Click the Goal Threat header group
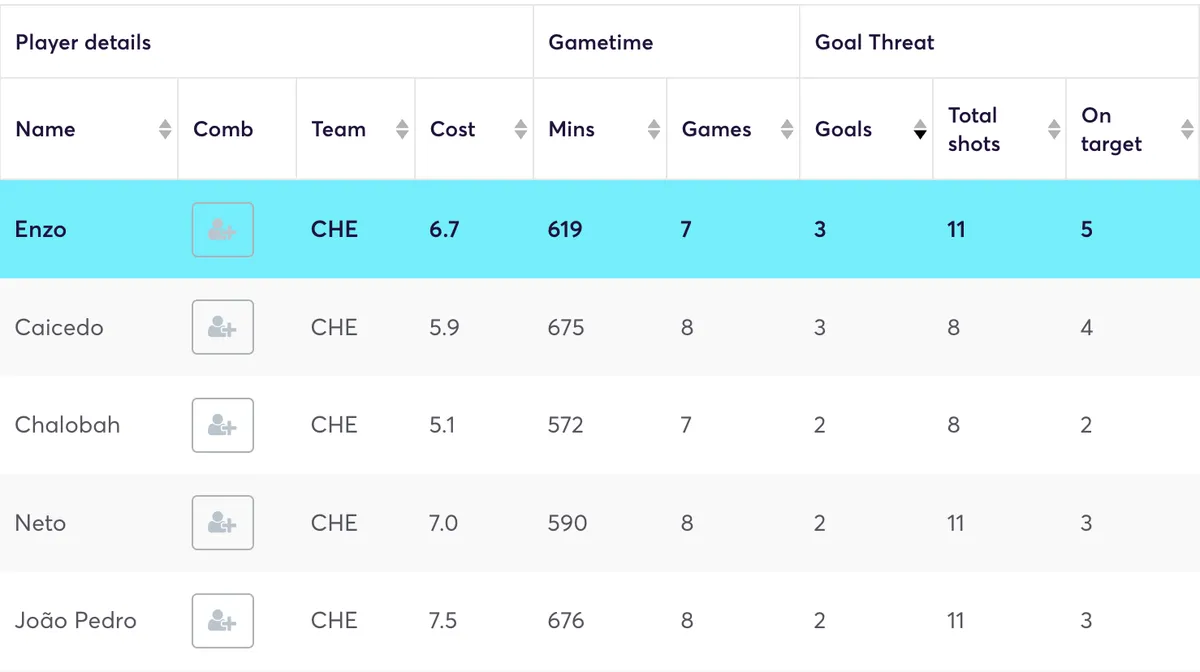 click(875, 42)
